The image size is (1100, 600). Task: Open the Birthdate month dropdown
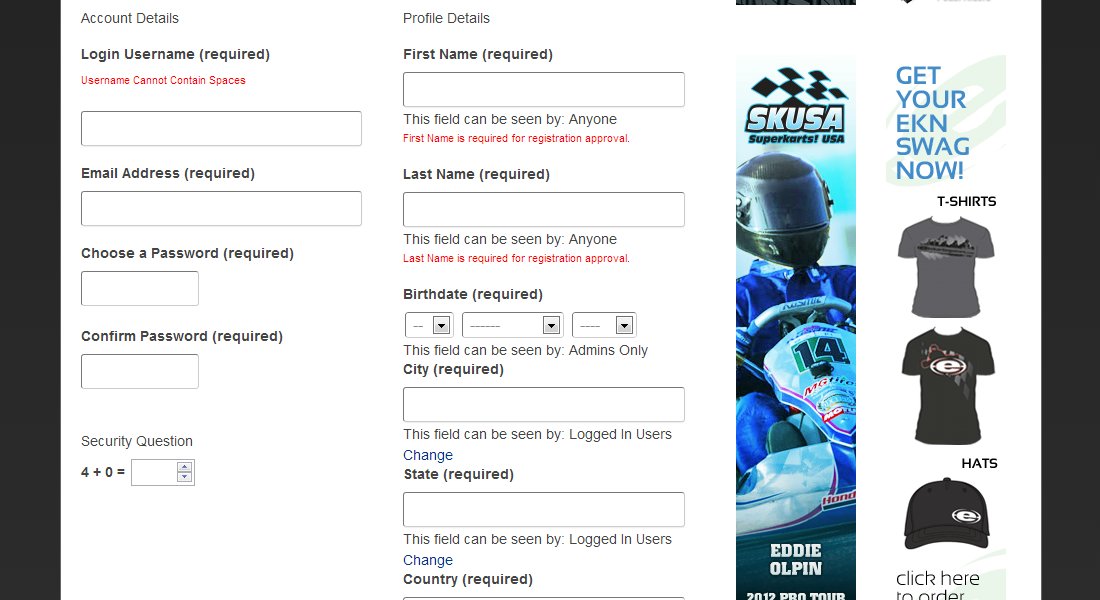coord(512,325)
